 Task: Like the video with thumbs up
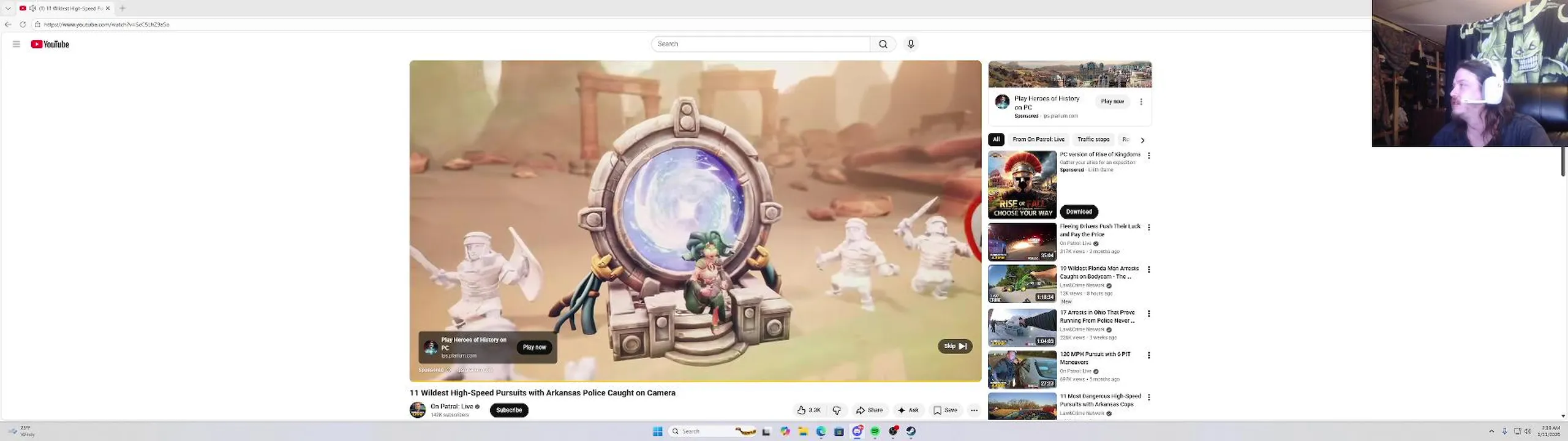point(809,410)
